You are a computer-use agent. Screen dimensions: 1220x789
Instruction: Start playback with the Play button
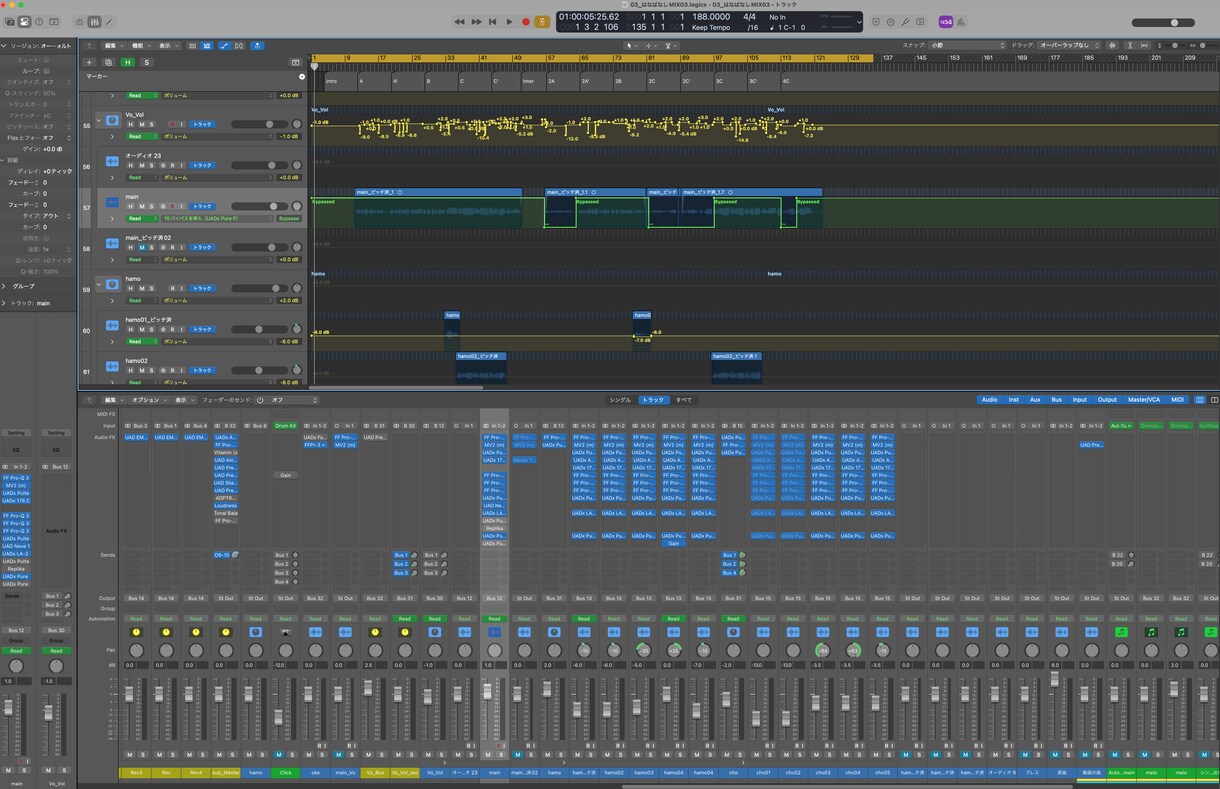tap(509, 21)
